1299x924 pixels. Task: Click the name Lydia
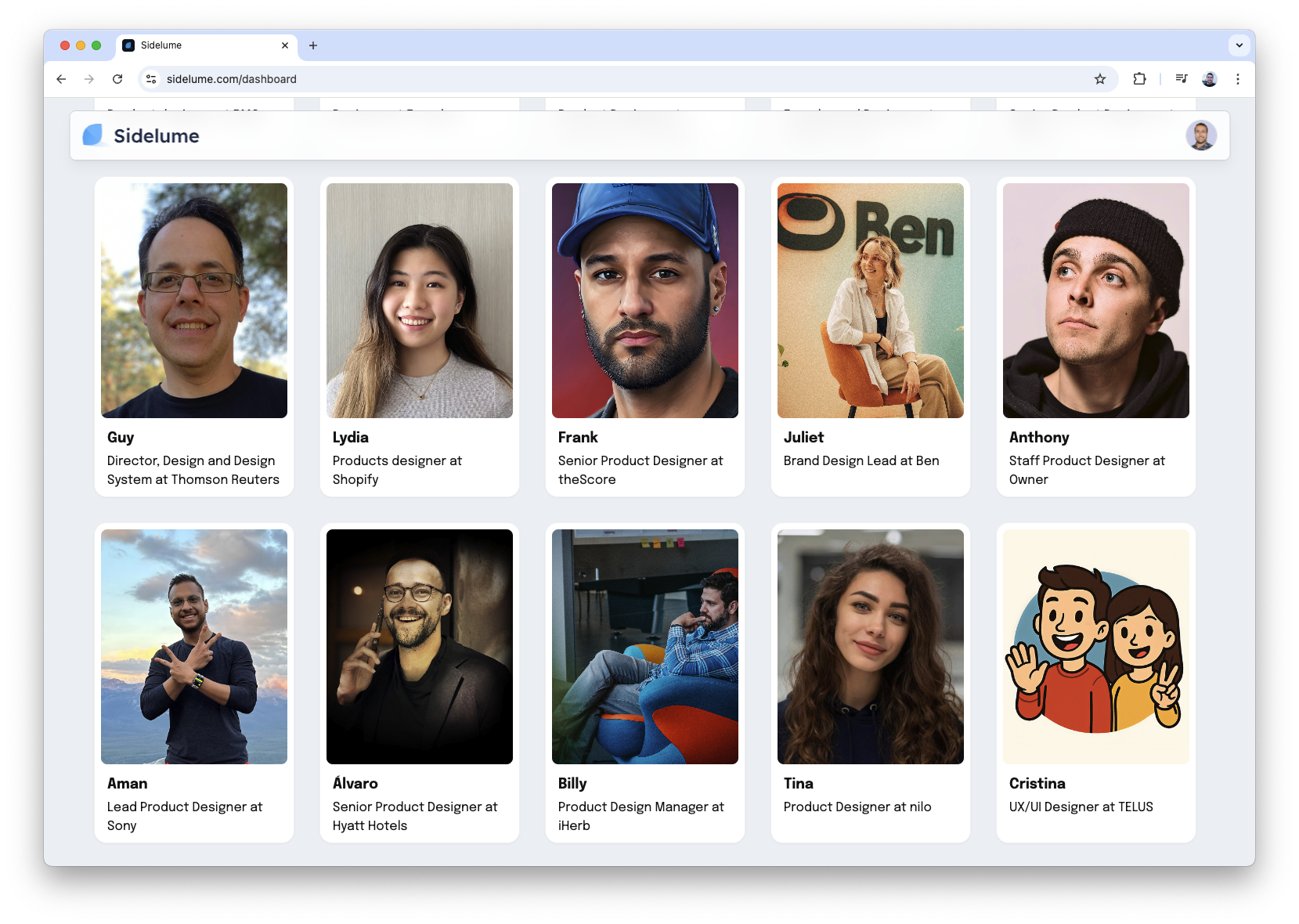[x=350, y=438]
